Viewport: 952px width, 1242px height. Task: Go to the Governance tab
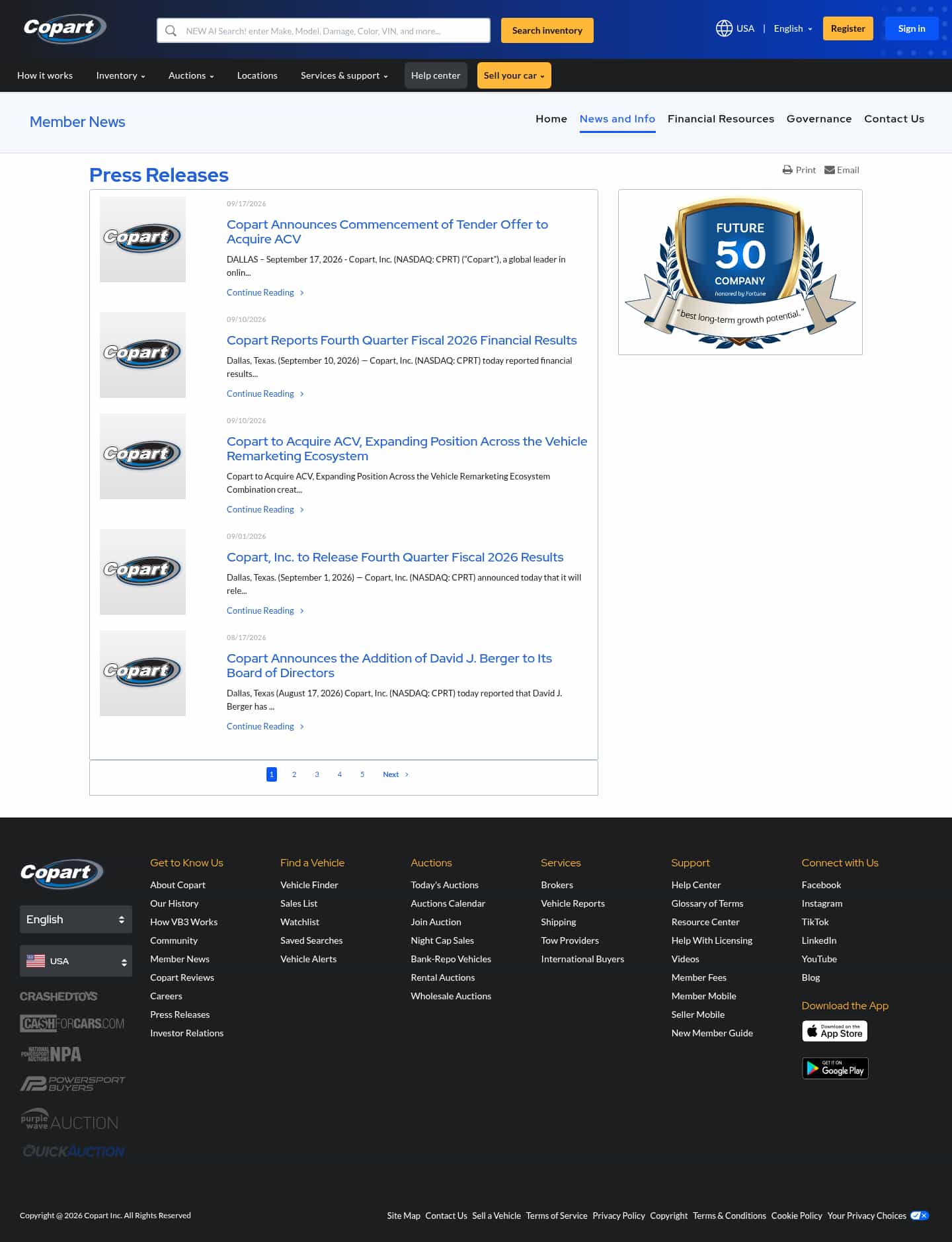[819, 119]
